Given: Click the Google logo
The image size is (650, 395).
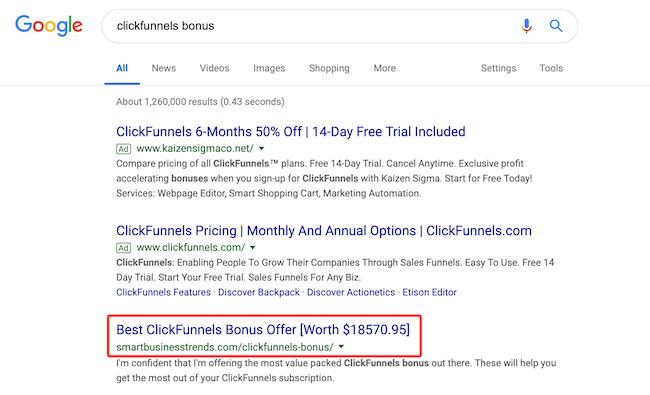Looking at the screenshot, I should pyautogui.click(x=49, y=26).
